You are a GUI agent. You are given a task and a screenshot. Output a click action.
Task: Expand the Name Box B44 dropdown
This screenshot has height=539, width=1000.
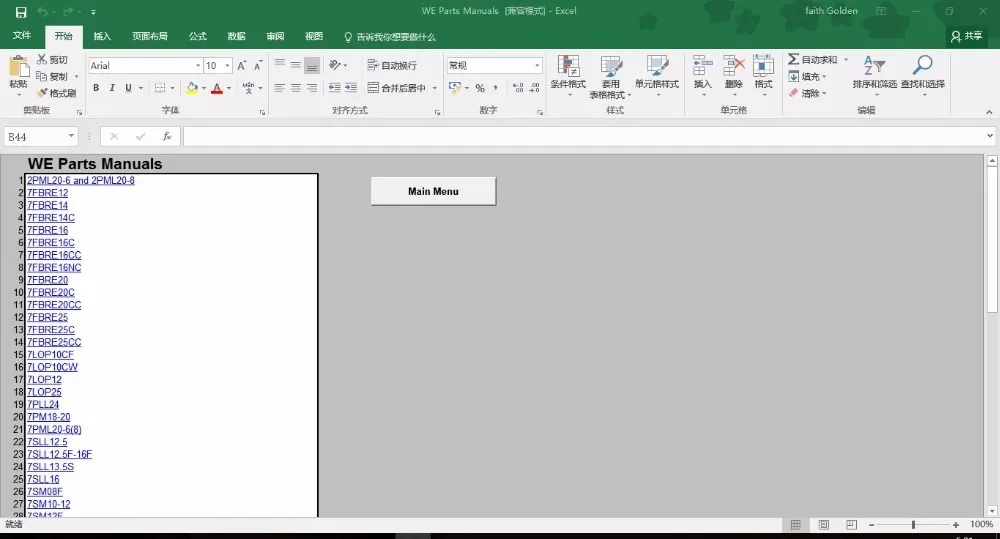(x=71, y=136)
